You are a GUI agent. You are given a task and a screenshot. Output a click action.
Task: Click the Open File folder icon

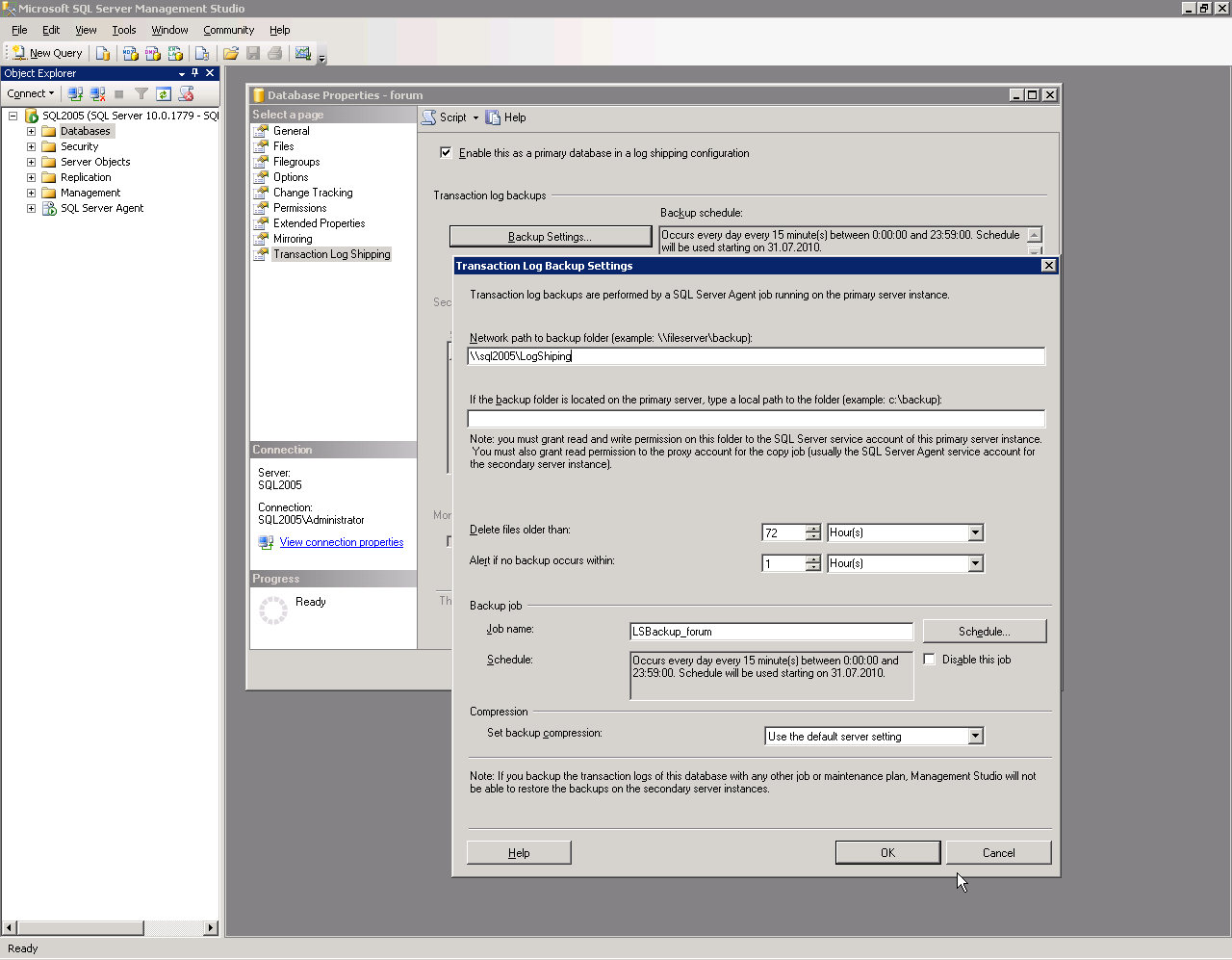(x=231, y=53)
